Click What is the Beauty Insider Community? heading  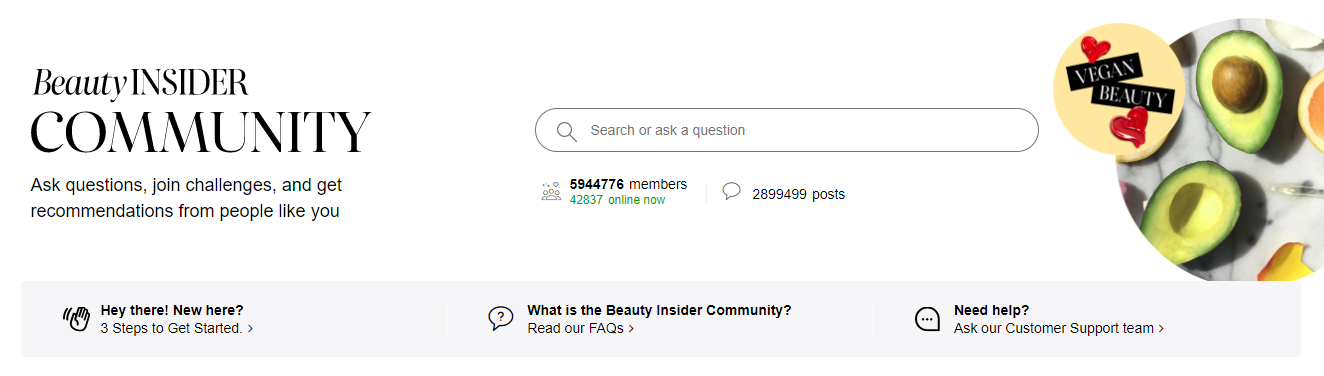click(x=659, y=310)
